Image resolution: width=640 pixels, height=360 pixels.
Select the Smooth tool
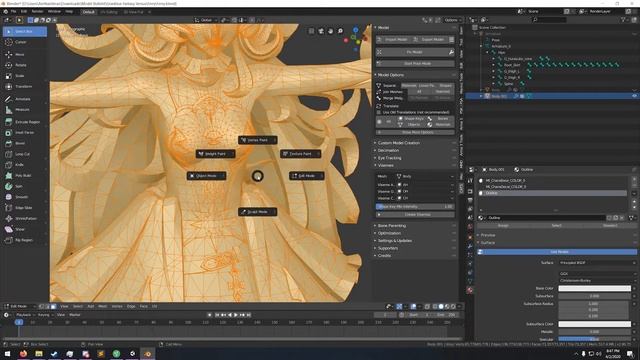tap(24, 197)
